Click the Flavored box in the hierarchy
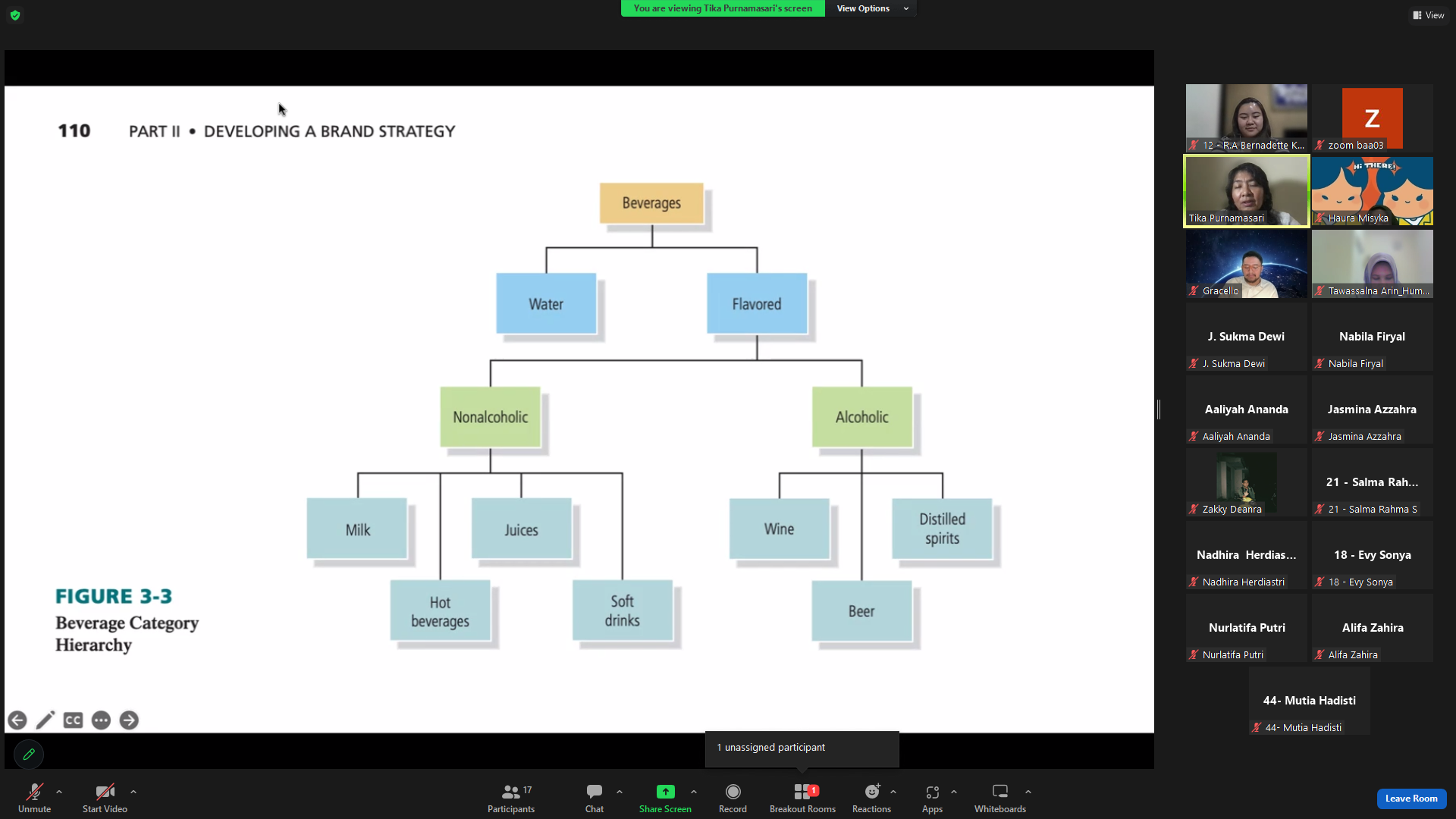 click(x=757, y=303)
